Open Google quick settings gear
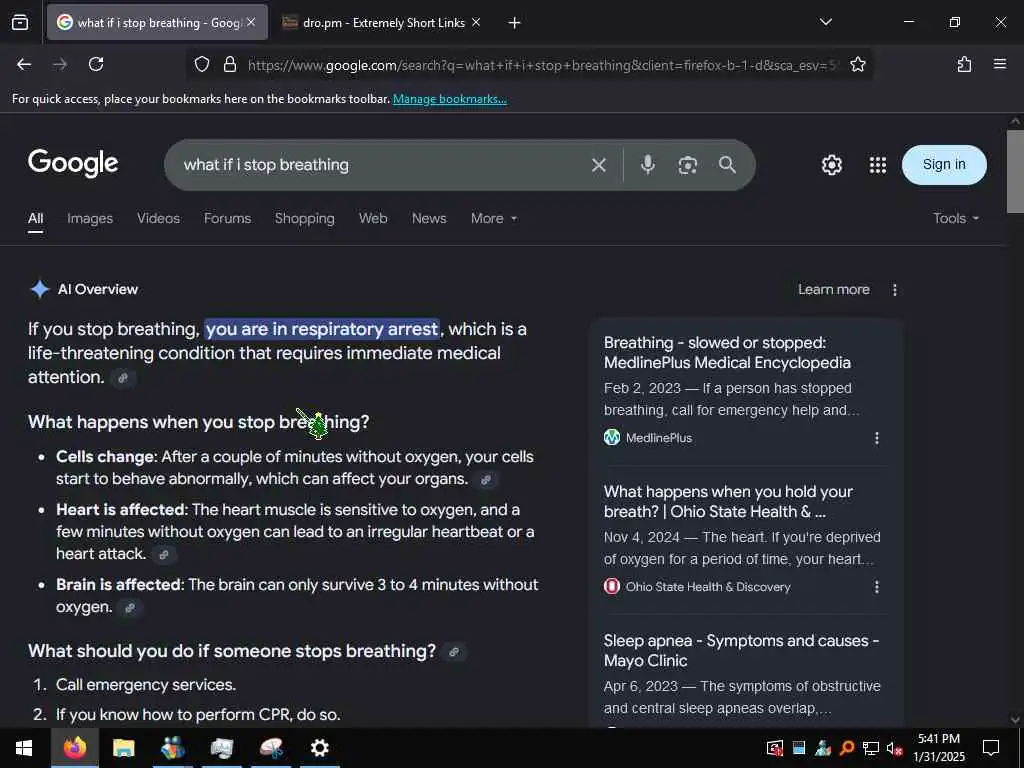1024x768 pixels. click(x=831, y=165)
